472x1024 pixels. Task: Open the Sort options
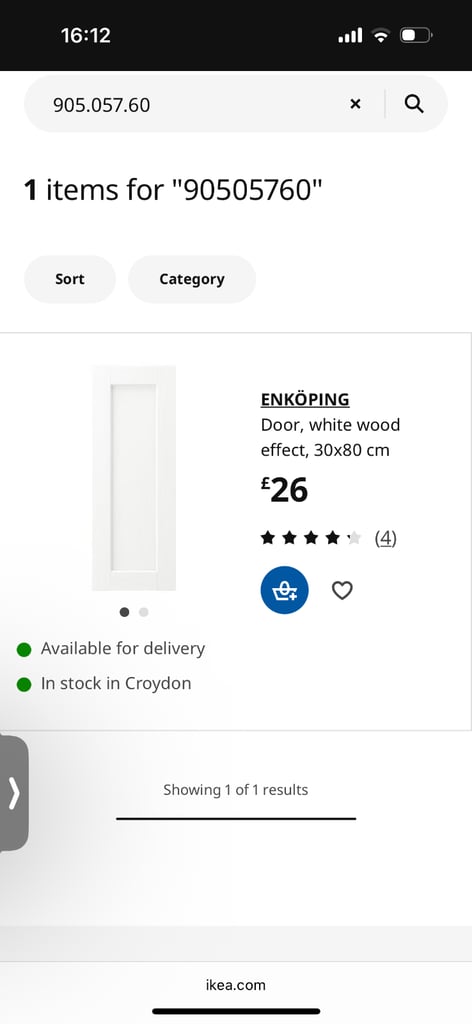[70, 279]
